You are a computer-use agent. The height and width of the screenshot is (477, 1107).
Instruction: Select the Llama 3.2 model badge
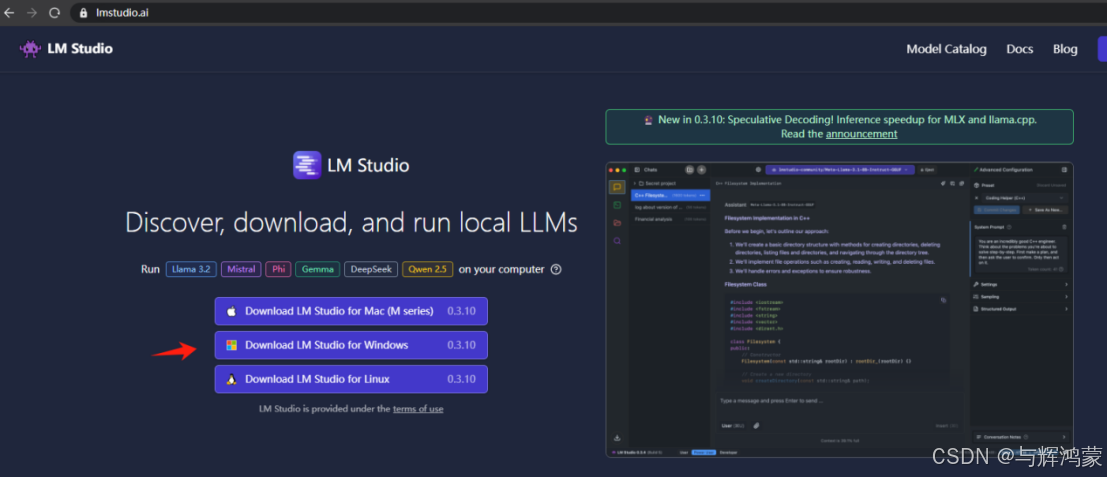tap(191, 269)
